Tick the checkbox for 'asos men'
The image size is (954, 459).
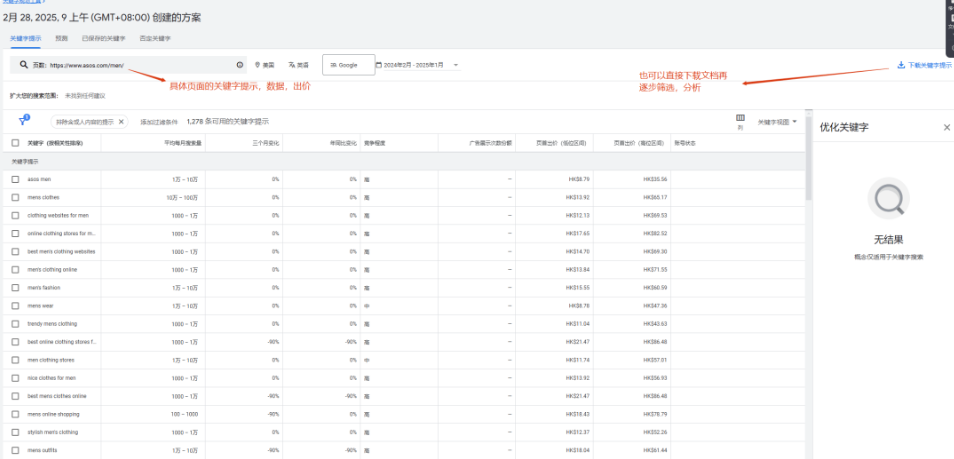point(16,179)
